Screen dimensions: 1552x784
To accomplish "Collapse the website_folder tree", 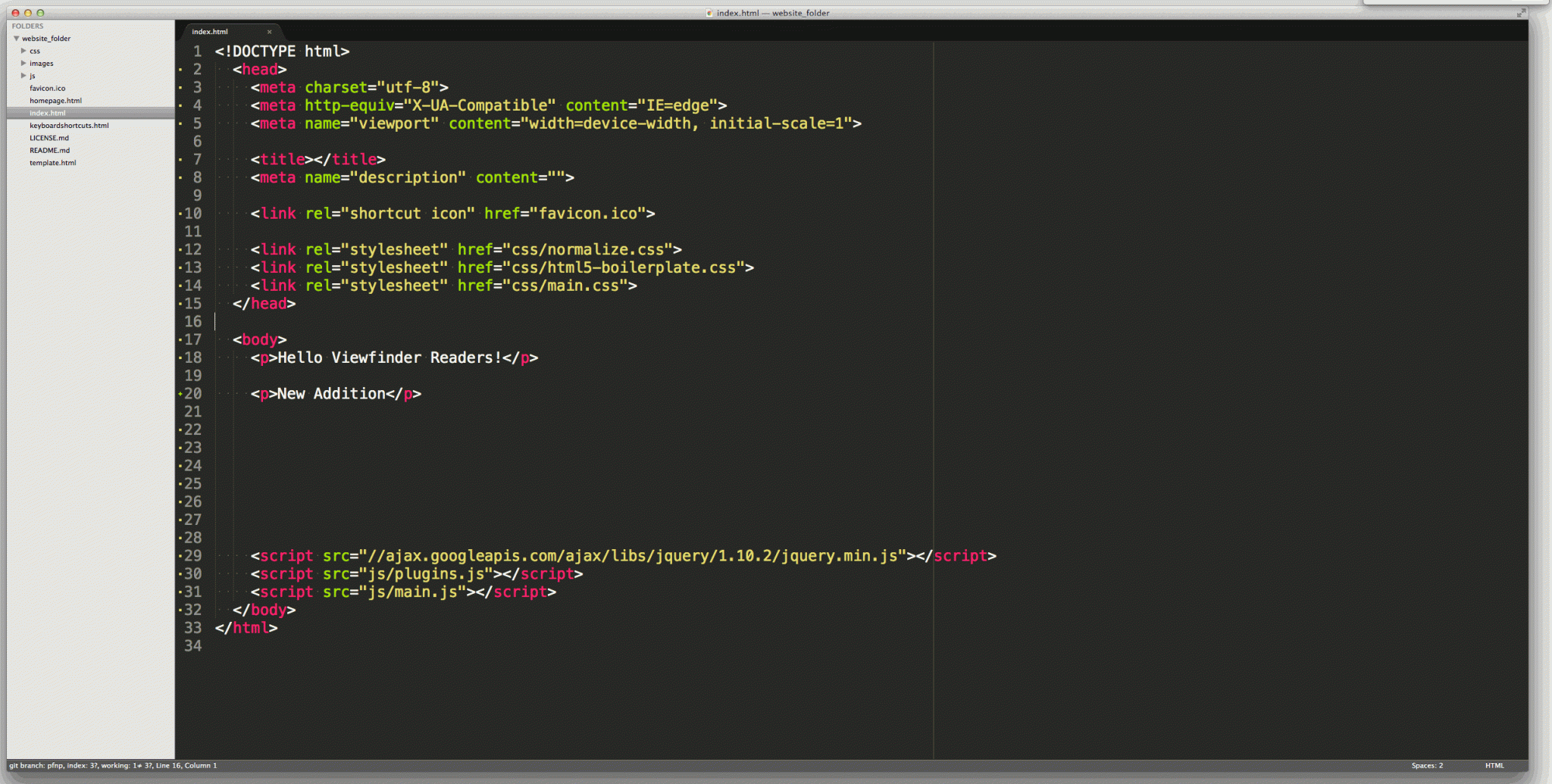I will (17, 38).
